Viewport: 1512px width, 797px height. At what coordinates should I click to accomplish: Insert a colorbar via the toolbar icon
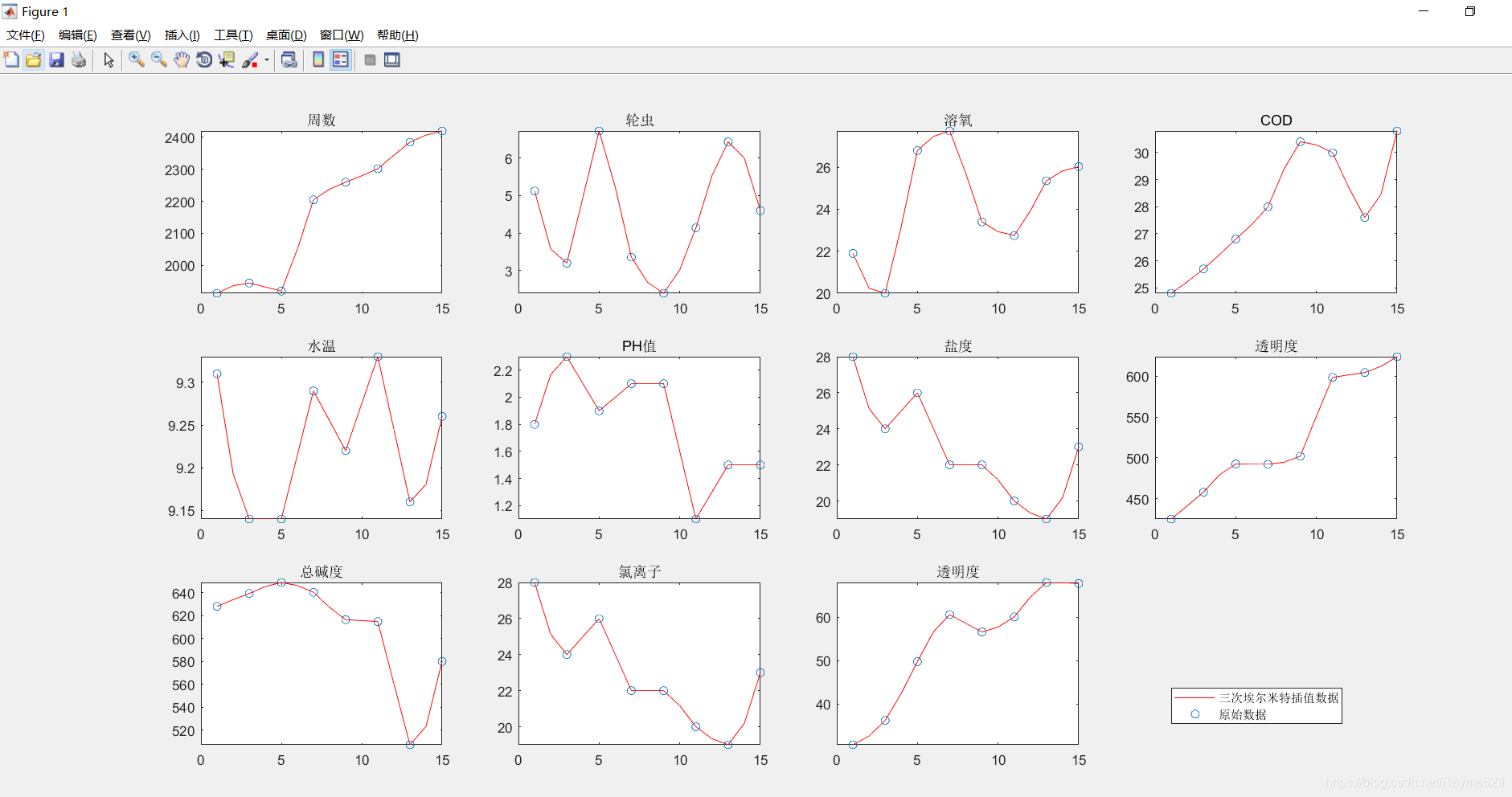tap(318, 59)
